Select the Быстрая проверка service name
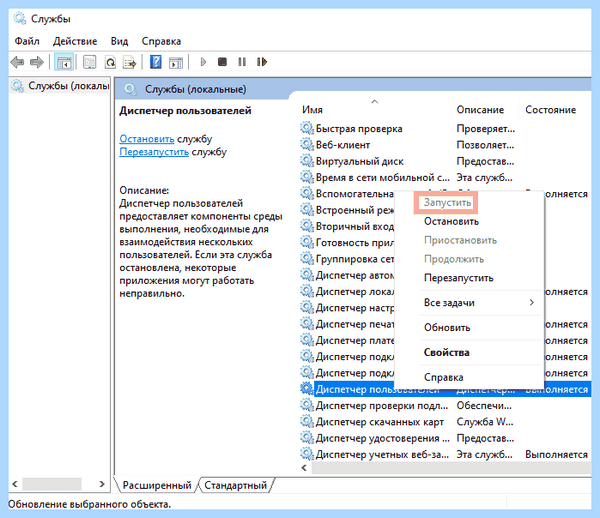Screen dimensions: 600x518 359,129
